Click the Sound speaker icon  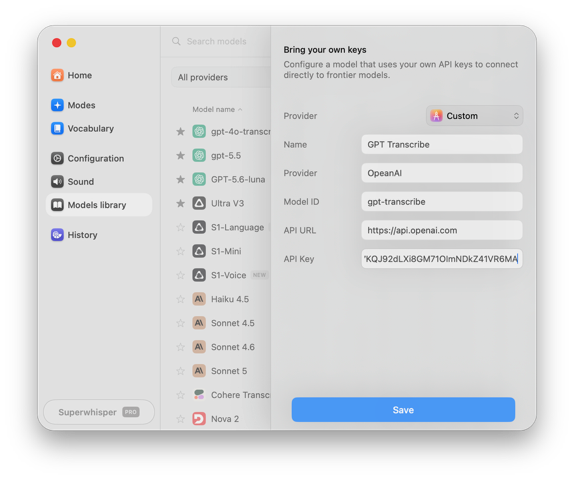pyautogui.click(x=57, y=182)
